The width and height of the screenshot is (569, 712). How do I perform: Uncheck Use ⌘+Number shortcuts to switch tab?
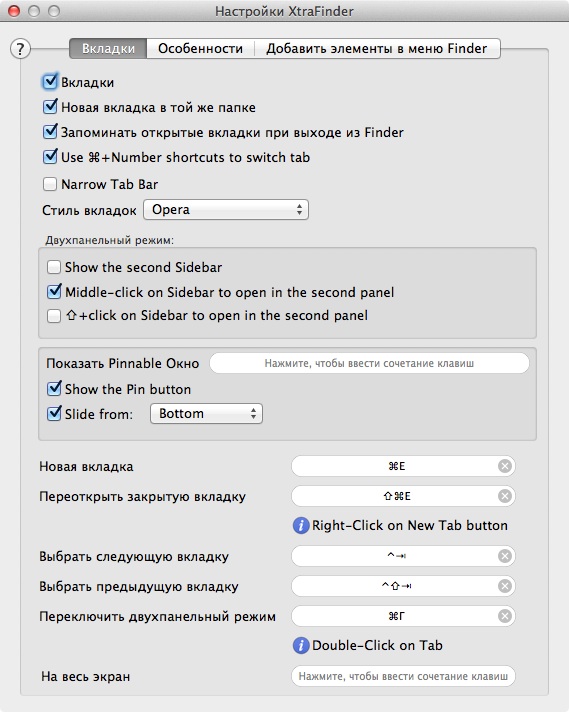pyautogui.click(x=50, y=157)
